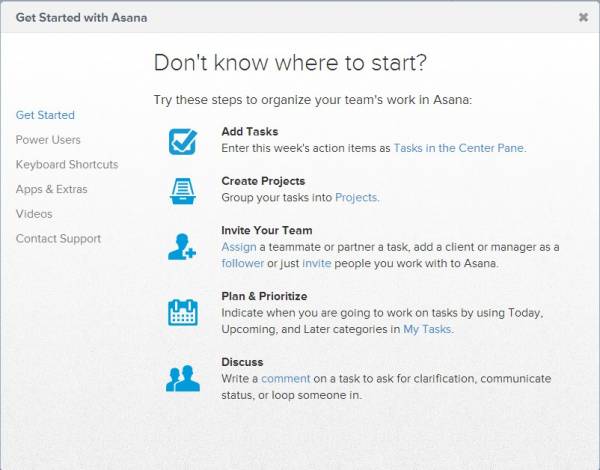The width and height of the screenshot is (600, 470).
Task: Click the Discuss two-people icon
Action: coord(183,378)
